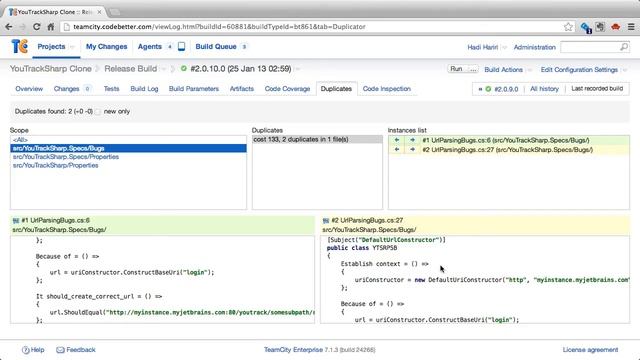Open the Hadi Hariri user dropdown
Image resolution: width=640 pixels, height=360 pixels.
pos(504,47)
